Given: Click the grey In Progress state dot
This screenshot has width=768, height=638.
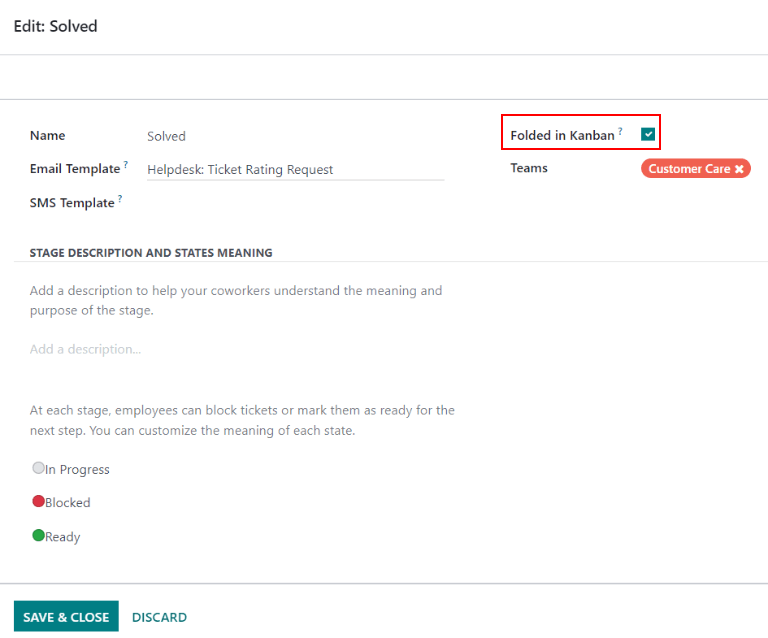Looking at the screenshot, I should click(38, 468).
